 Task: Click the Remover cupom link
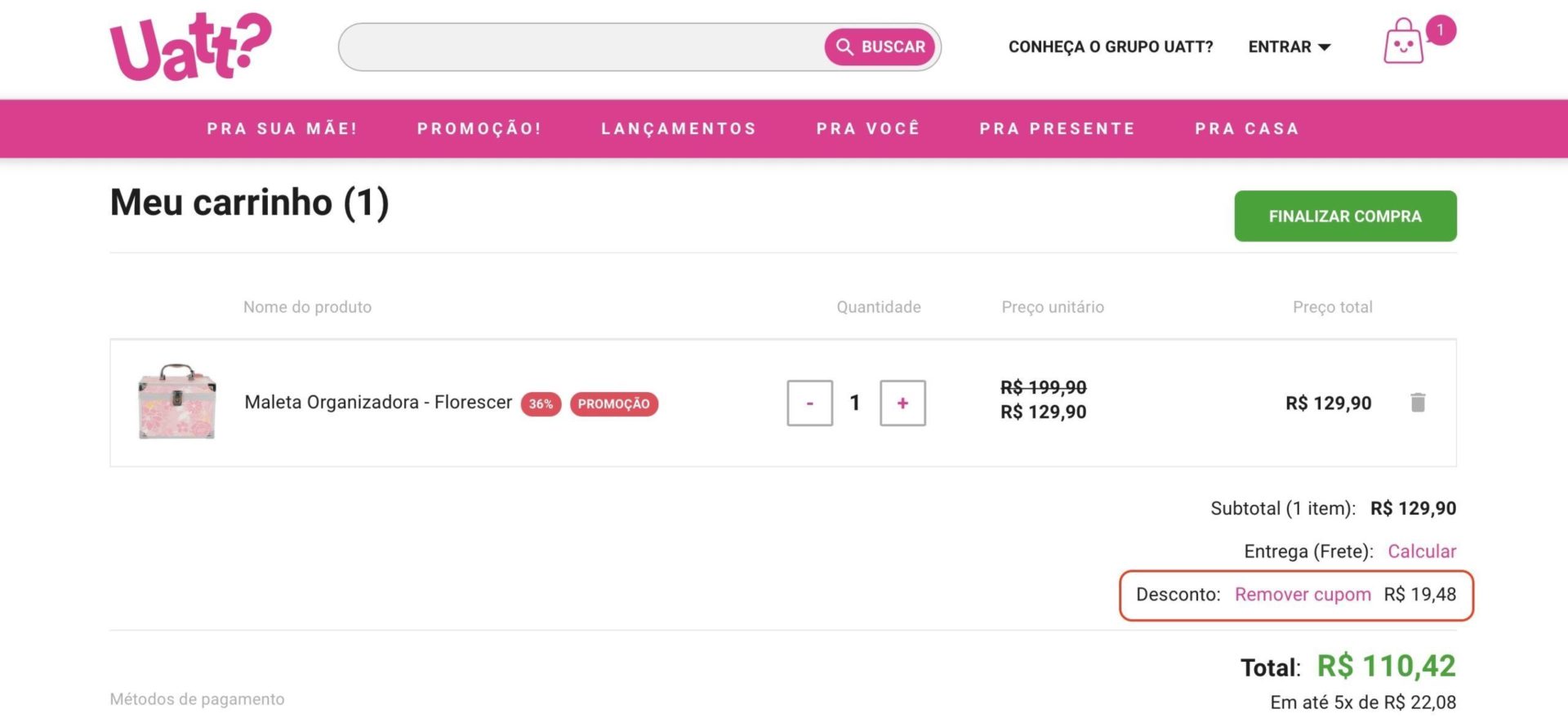click(1303, 595)
